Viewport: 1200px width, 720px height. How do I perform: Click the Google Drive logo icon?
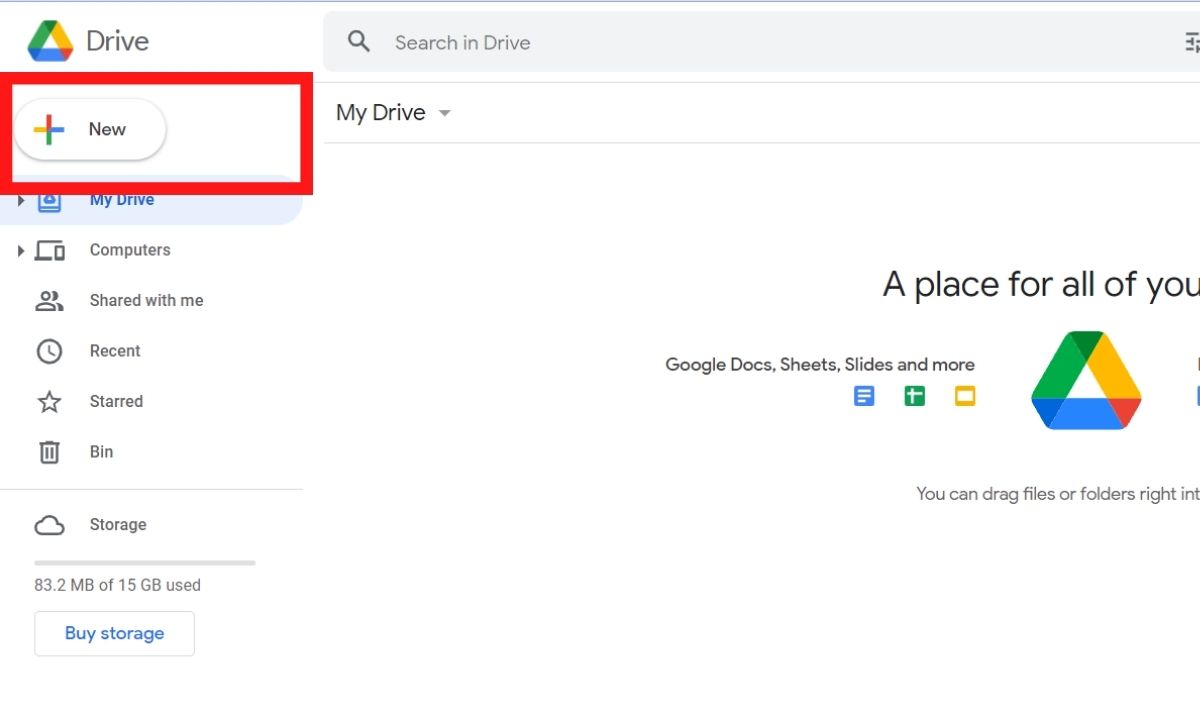50,41
